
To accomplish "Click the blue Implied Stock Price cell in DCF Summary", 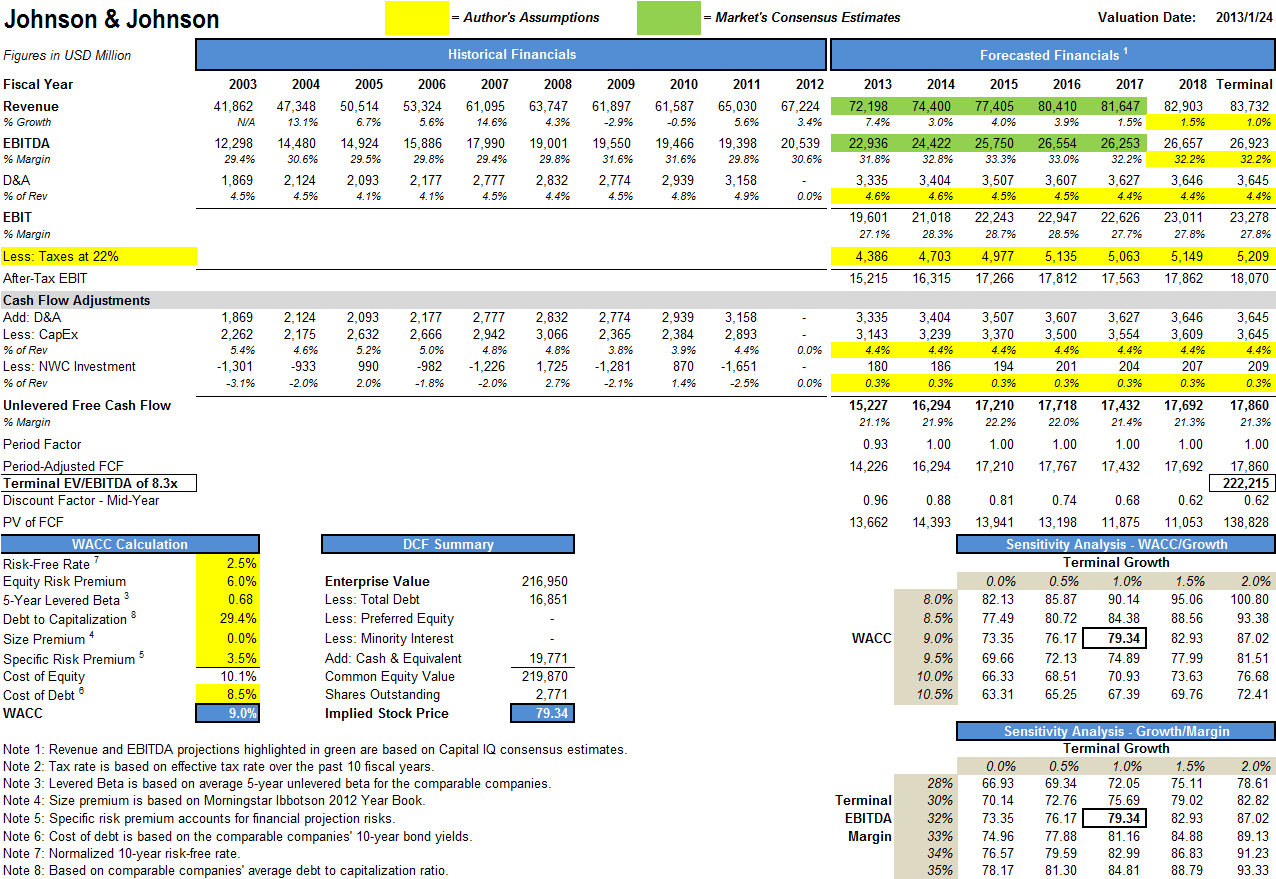I will [542, 713].
